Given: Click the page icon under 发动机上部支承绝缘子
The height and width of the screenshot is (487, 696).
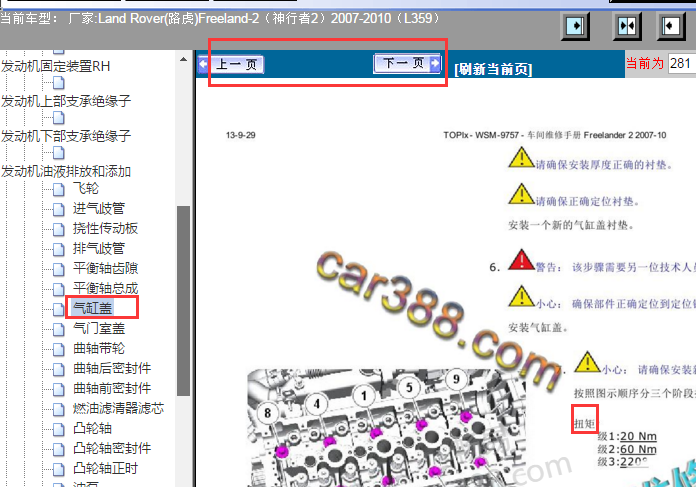Looking at the screenshot, I should 59,118.
